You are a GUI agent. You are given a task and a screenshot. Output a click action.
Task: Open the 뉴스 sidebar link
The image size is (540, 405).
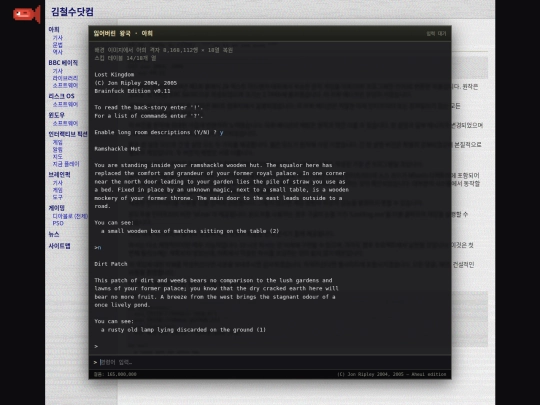[x=54, y=234]
